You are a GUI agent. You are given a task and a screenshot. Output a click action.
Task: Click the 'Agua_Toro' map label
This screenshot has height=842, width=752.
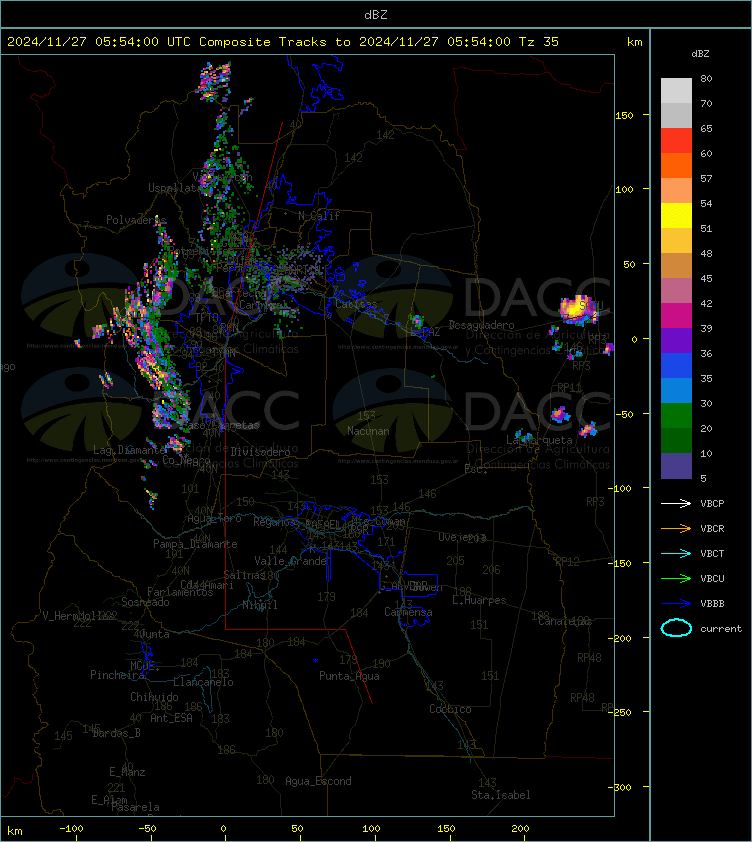coord(214,519)
